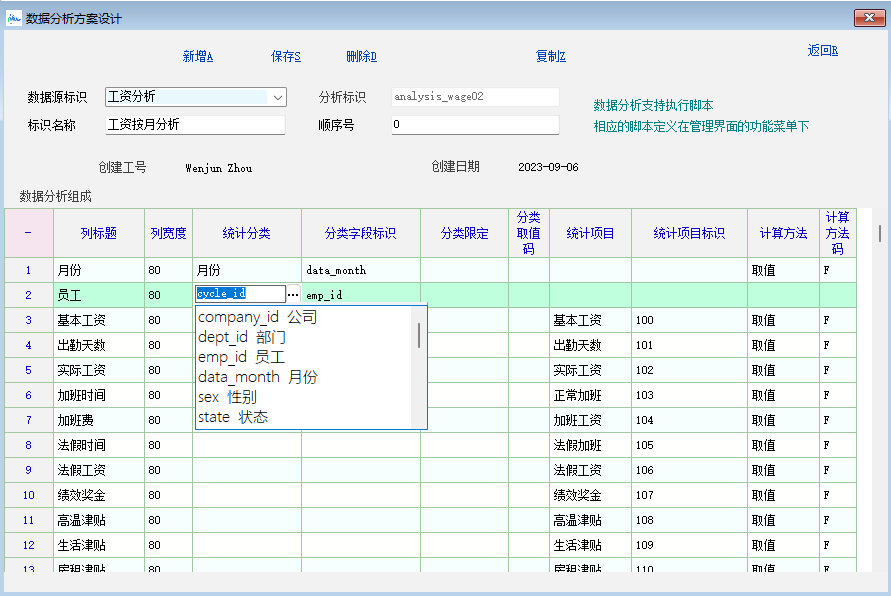Screen dimensions: 891x596
Task: Expand the 数据源标识 dropdown
Action: 277,97
